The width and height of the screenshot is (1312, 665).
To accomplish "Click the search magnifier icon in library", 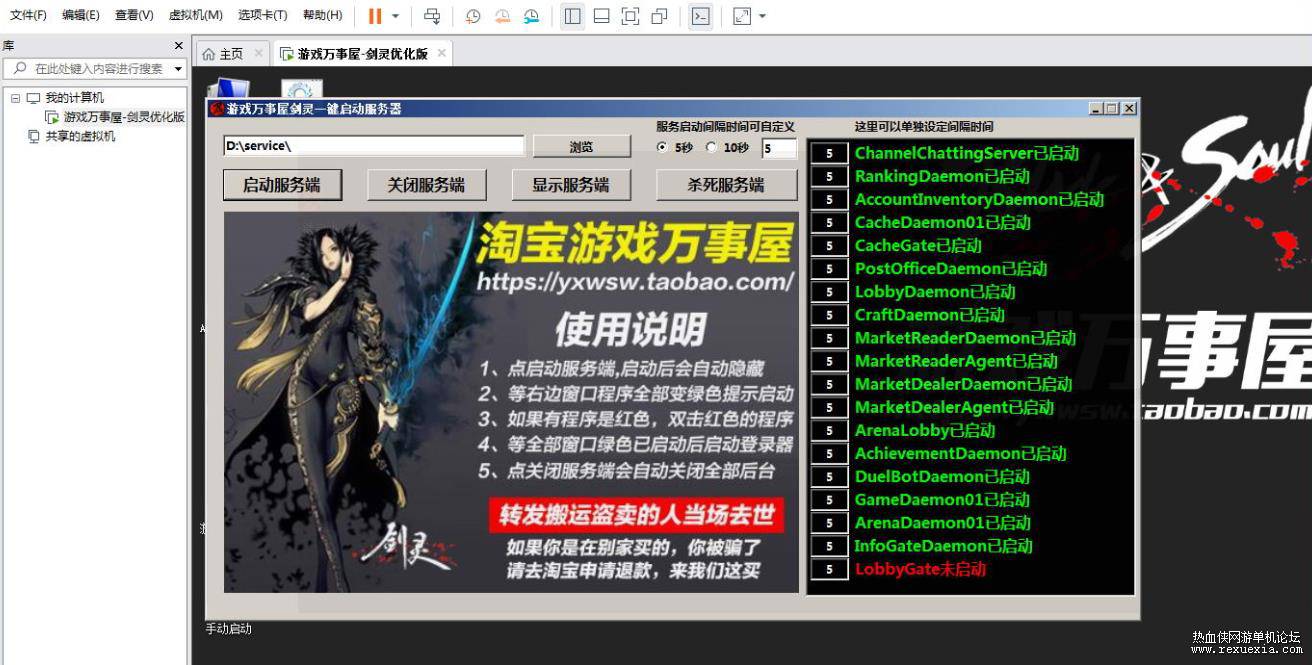I will [20, 68].
